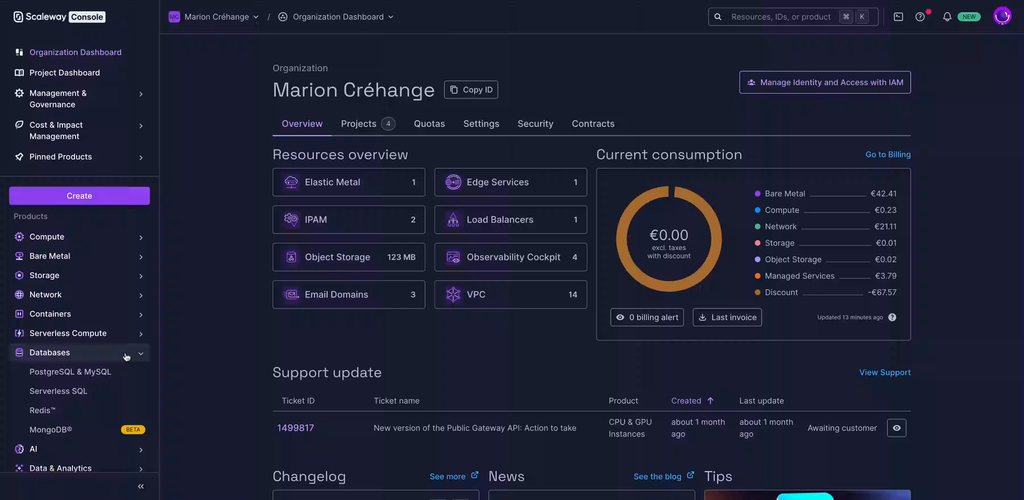This screenshot has height=500, width=1024.
Task: Open Redis under Databases
Action: (x=42, y=411)
